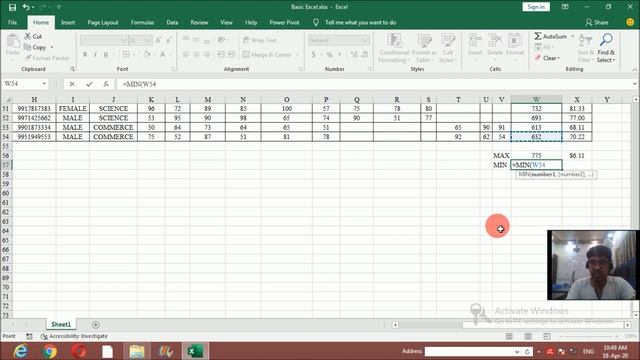640x360 pixels.
Task: Click the horizontal scrollbar track
Action: [x=511, y=325]
